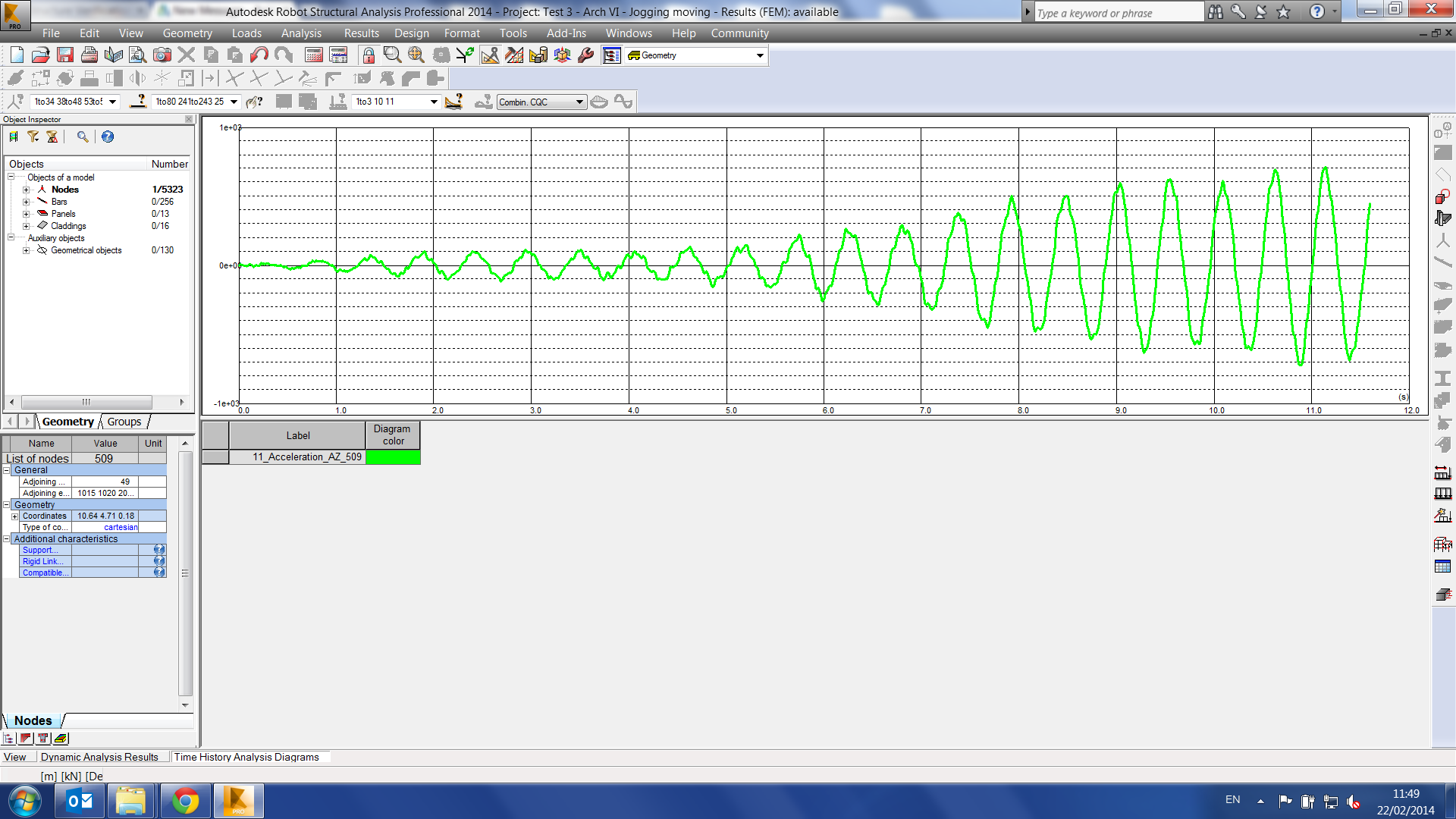
Task: Click the node selection icon in selection toolbar
Action: pos(15,102)
